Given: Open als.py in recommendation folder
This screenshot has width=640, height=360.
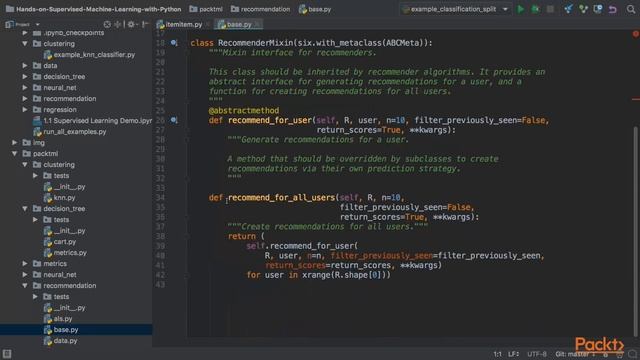Looking at the screenshot, I should (58, 319).
